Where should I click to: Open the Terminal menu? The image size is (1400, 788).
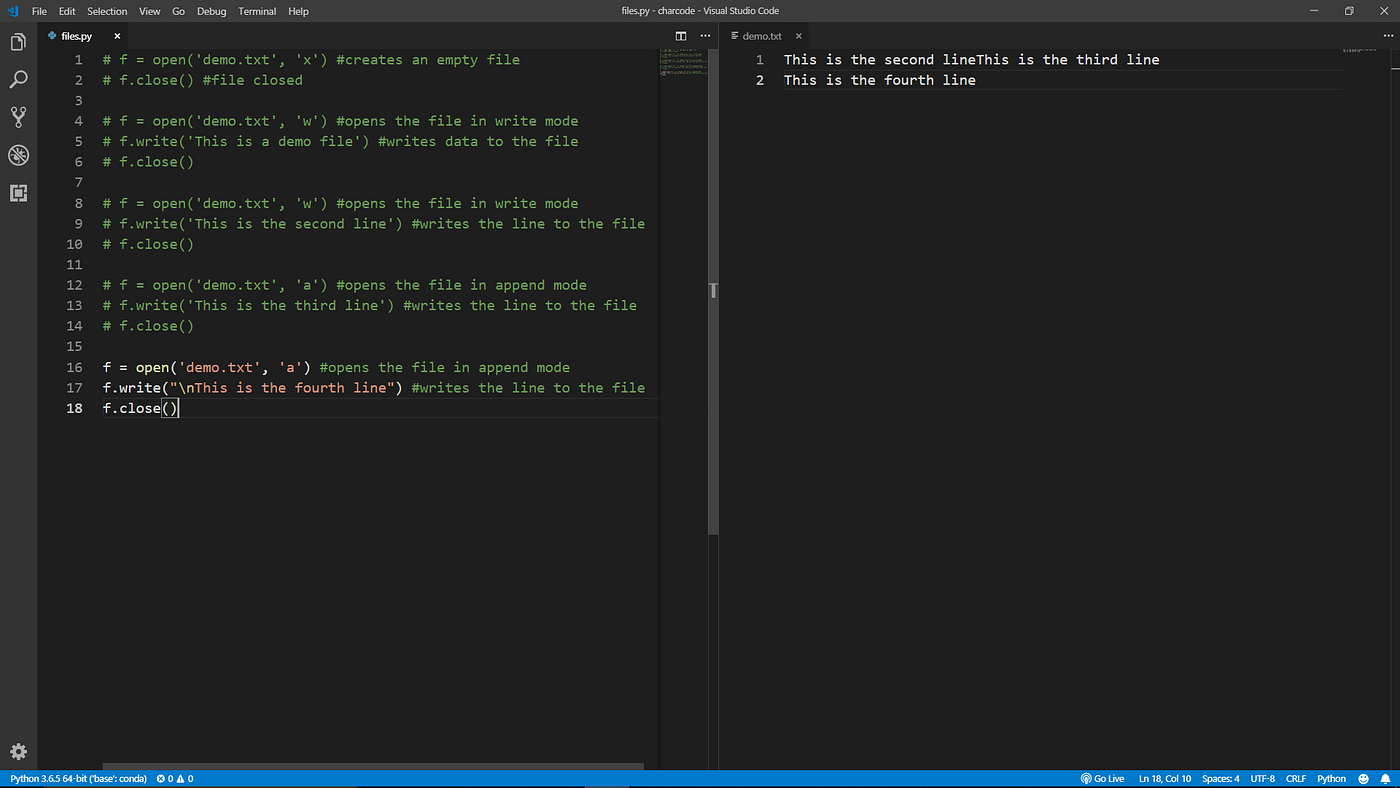pyautogui.click(x=256, y=11)
